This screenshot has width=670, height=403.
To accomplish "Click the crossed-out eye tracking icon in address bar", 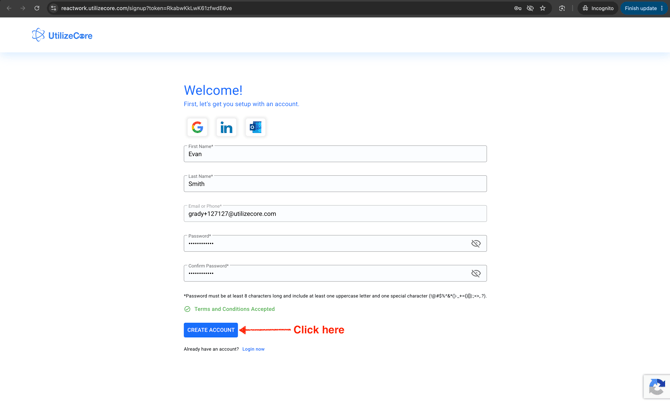I will pos(530,8).
